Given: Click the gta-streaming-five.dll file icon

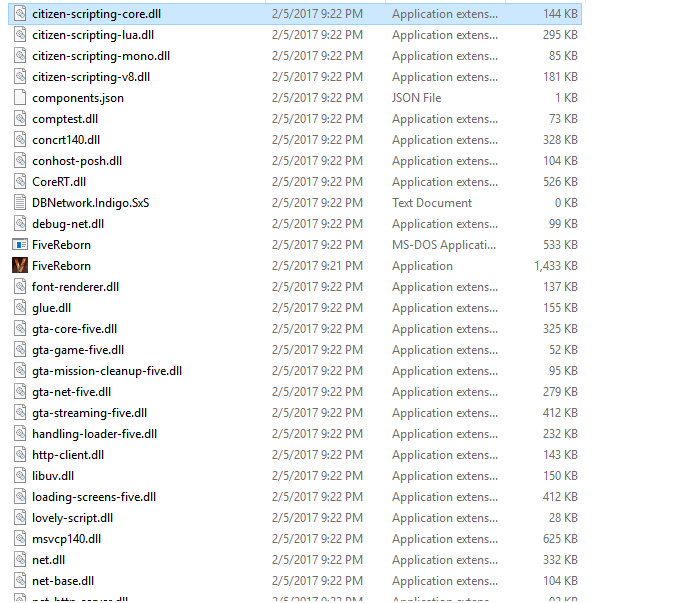Looking at the screenshot, I should [x=20, y=412].
